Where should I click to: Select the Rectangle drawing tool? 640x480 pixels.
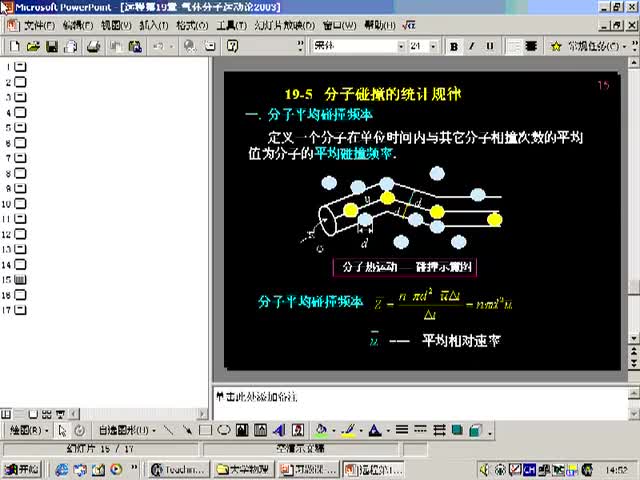click(x=205, y=430)
